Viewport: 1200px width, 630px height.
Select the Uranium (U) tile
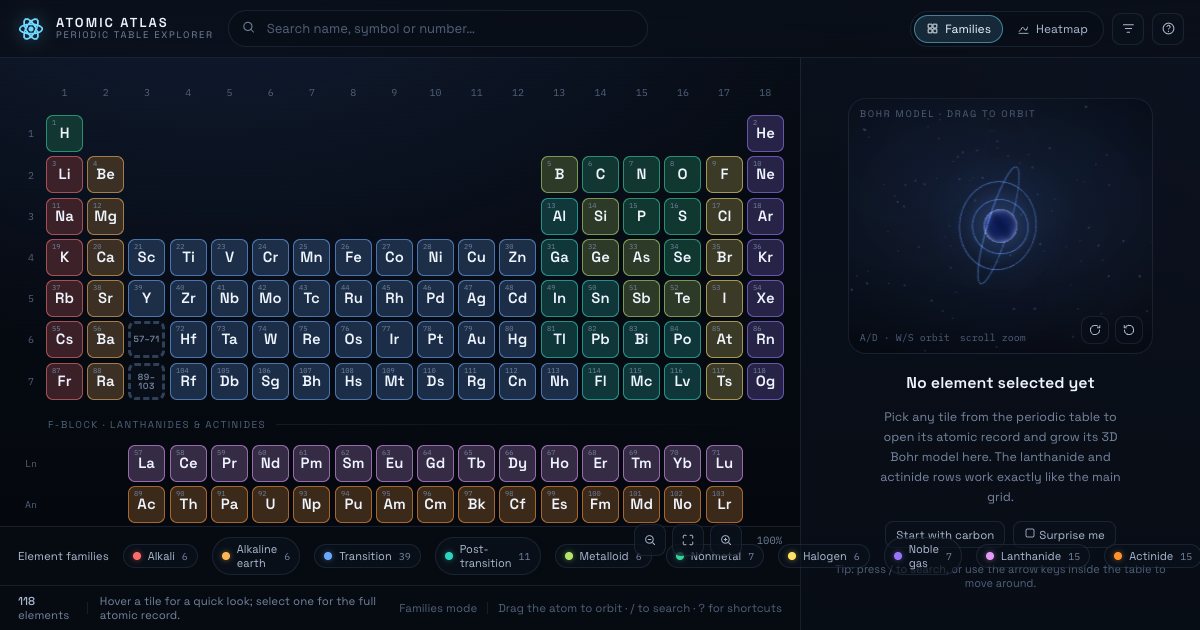pyautogui.click(x=270, y=505)
